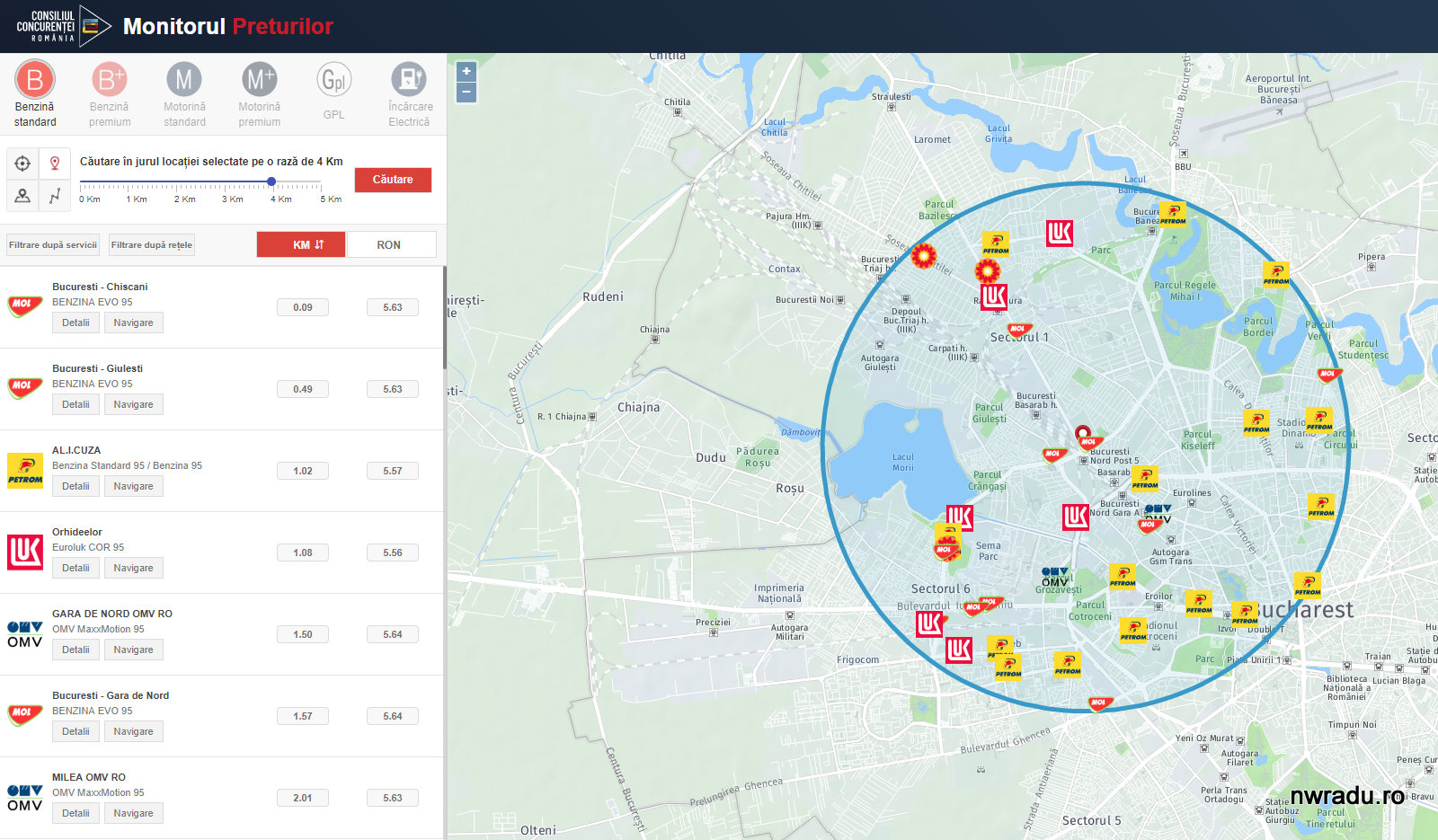The image size is (1438, 840).
Task: Click the Lukoil marker at top of circle
Action: pyautogui.click(x=1060, y=233)
